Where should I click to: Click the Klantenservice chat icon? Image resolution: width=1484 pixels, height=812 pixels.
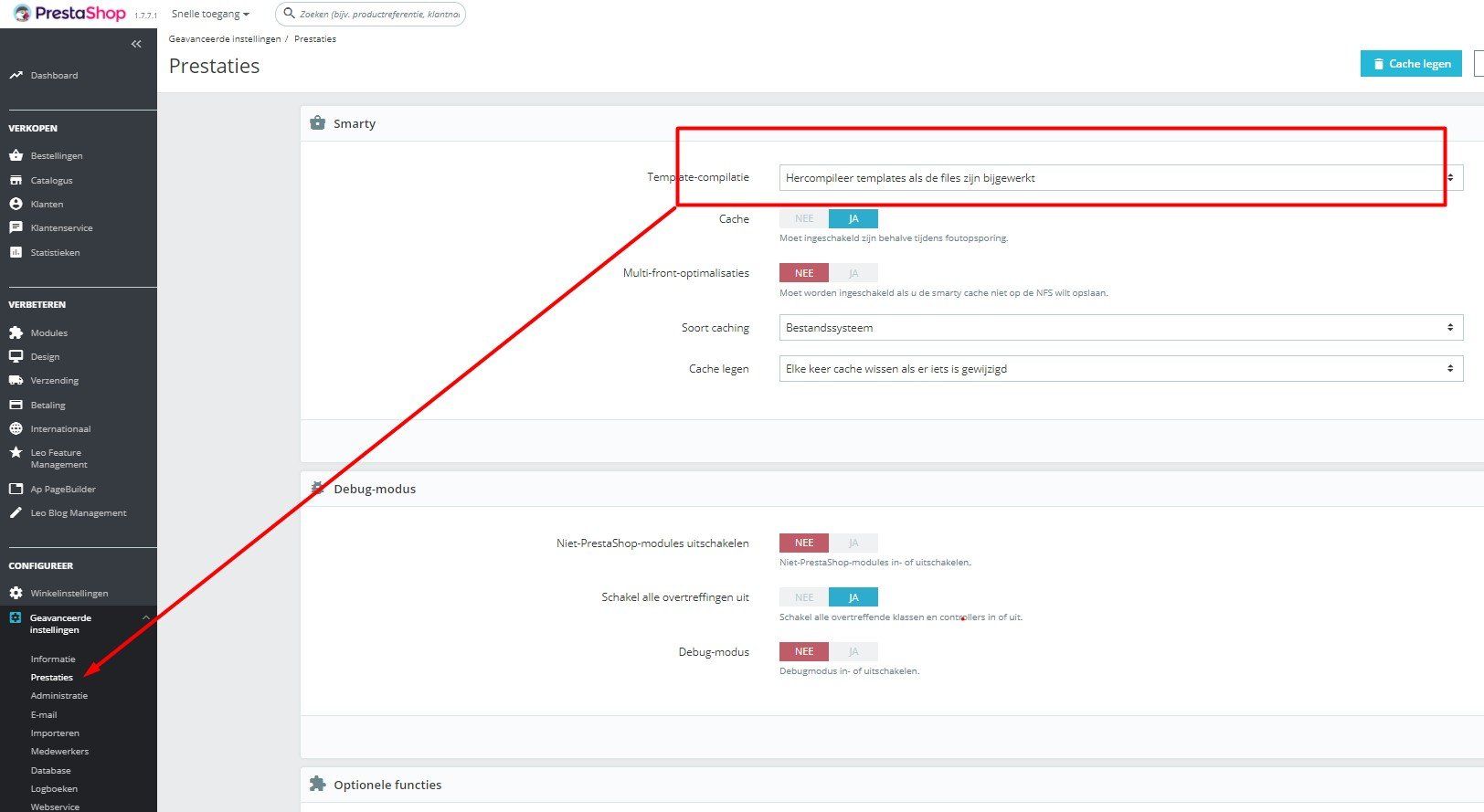(x=16, y=227)
